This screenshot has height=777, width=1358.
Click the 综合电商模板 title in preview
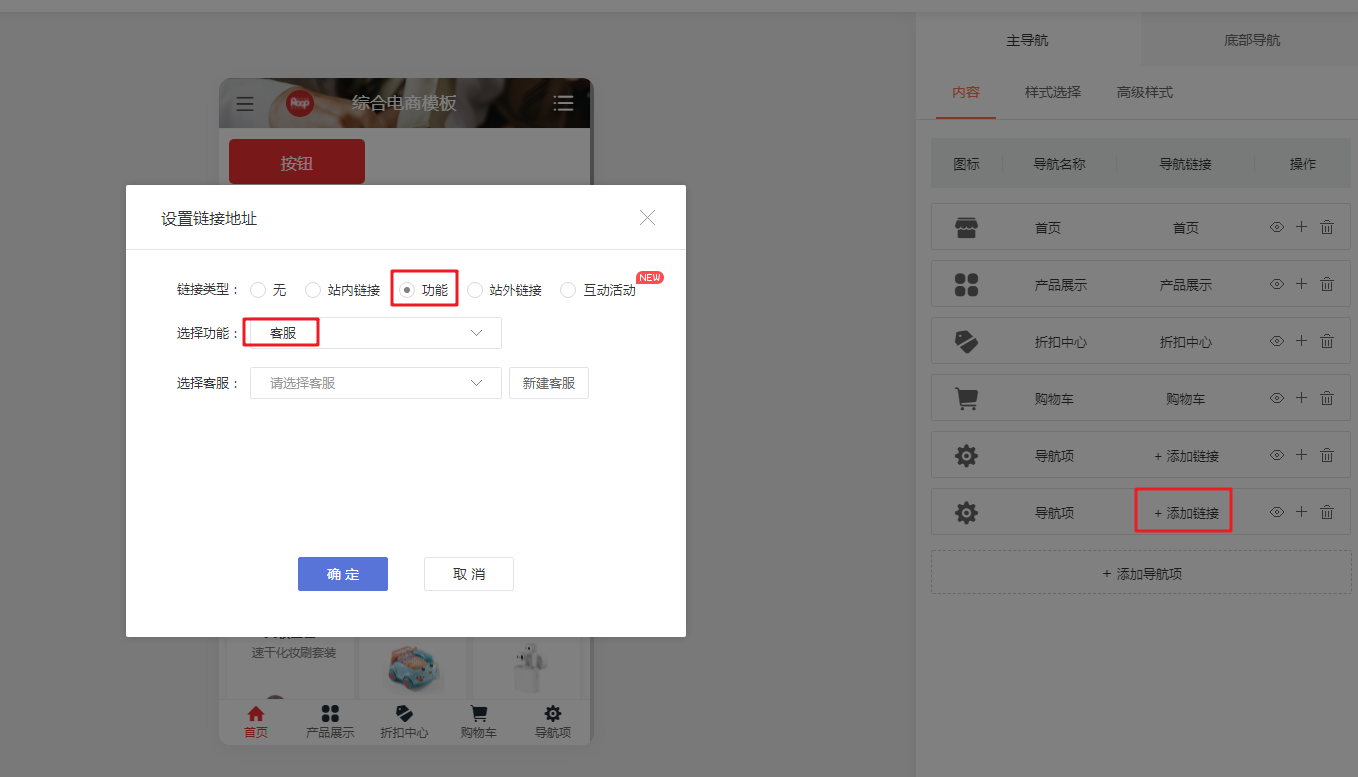[404, 103]
